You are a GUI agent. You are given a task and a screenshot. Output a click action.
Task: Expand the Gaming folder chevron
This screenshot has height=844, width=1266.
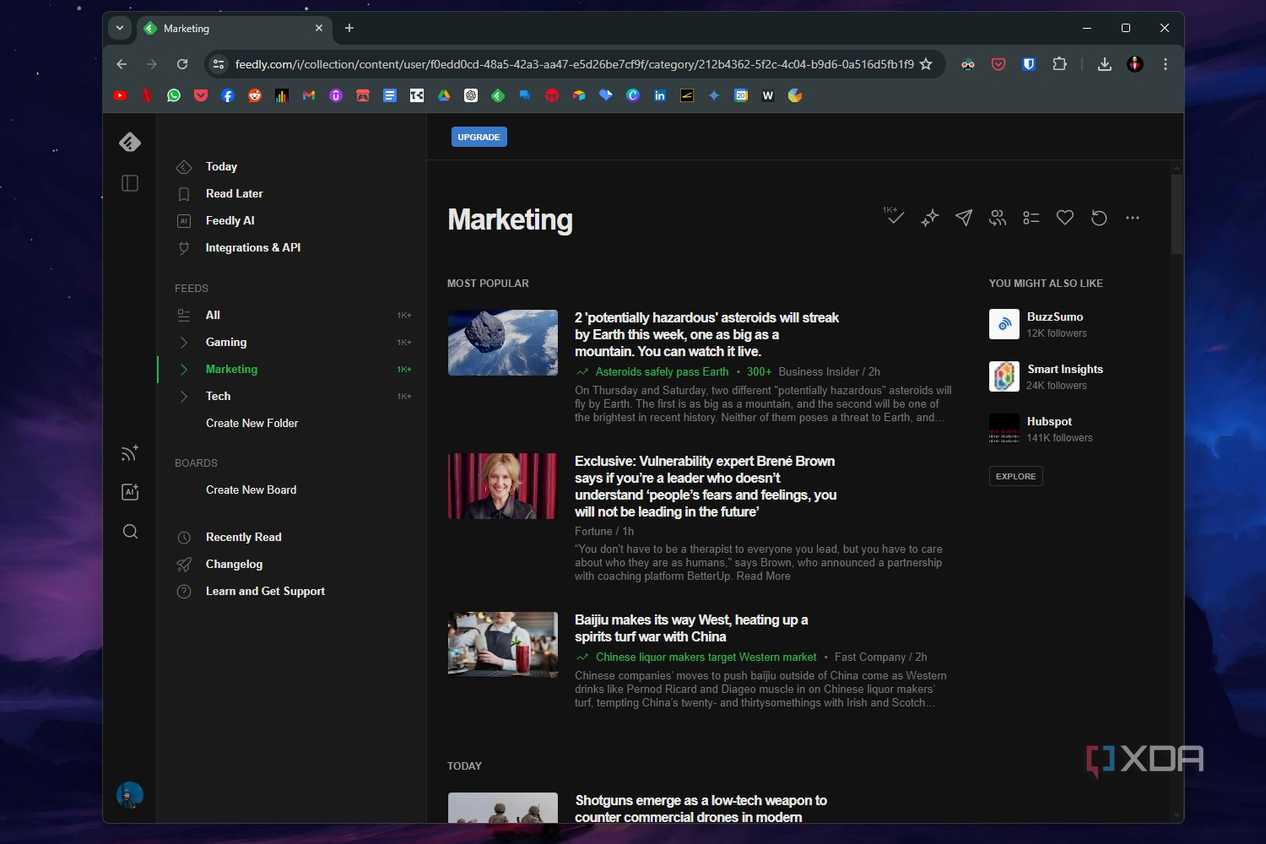tap(184, 342)
